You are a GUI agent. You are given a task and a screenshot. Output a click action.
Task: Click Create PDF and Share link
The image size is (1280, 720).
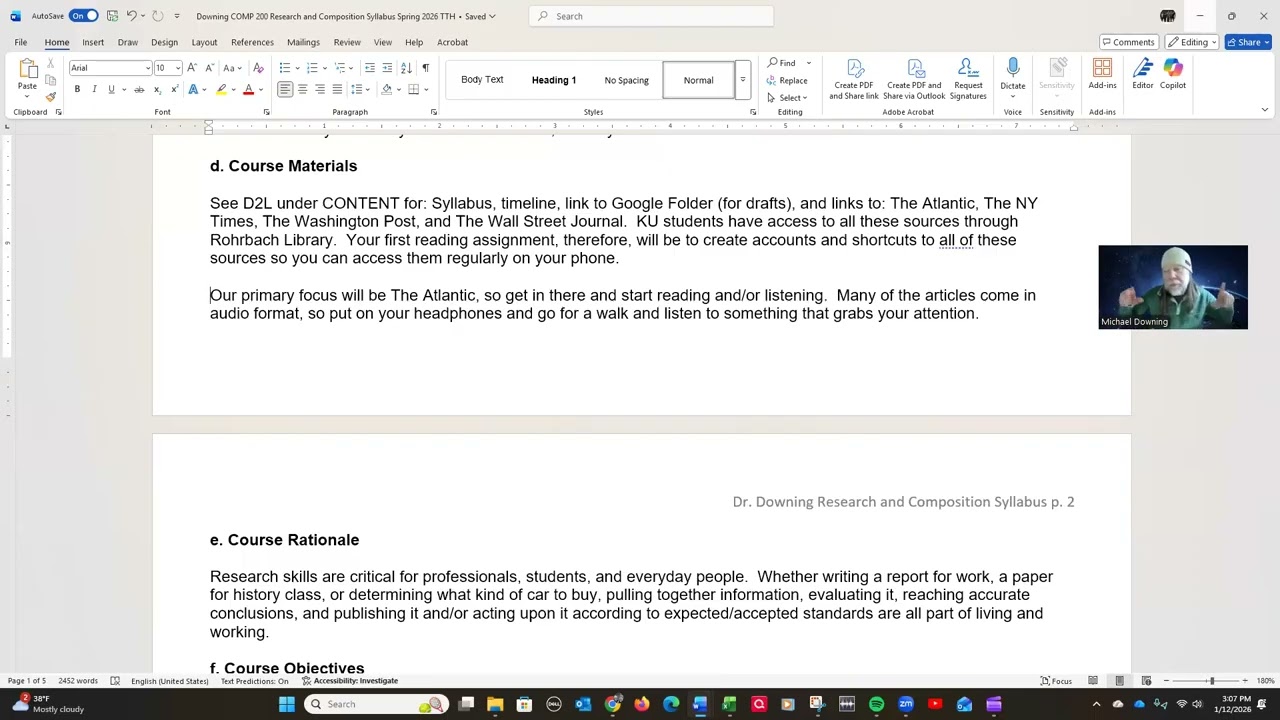854,79
